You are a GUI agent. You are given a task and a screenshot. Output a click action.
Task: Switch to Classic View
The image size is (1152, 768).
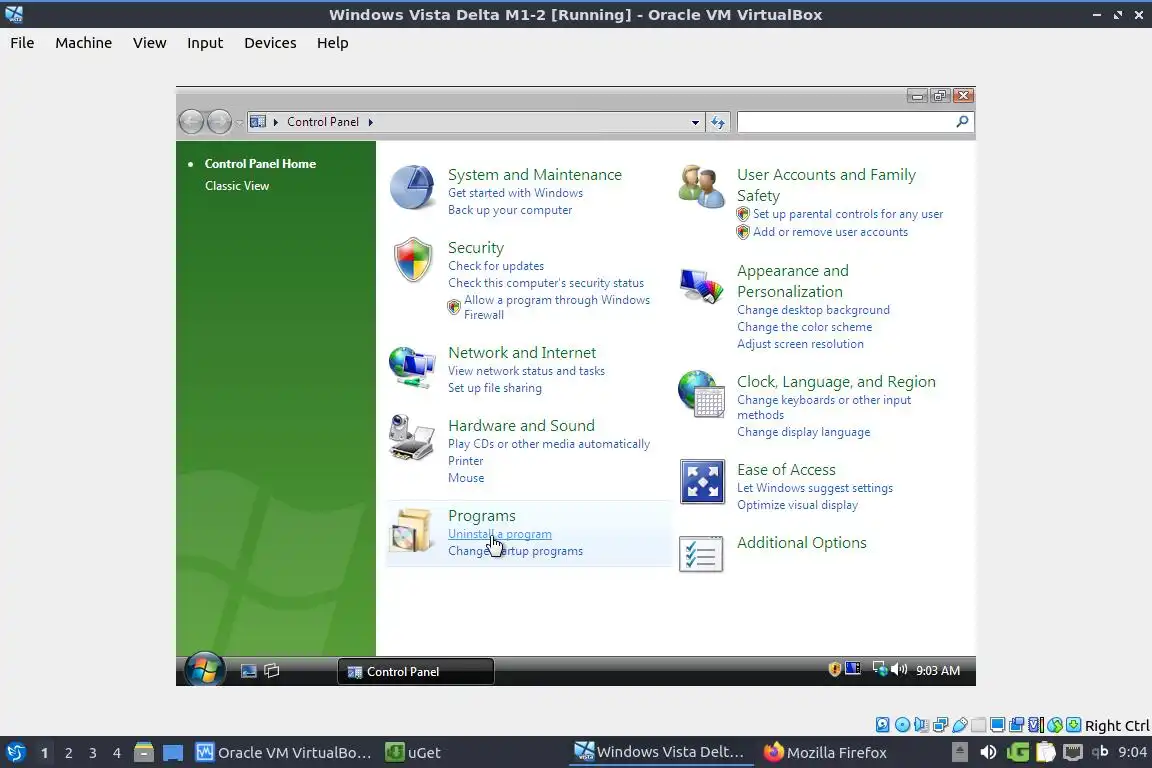[237, 186]
